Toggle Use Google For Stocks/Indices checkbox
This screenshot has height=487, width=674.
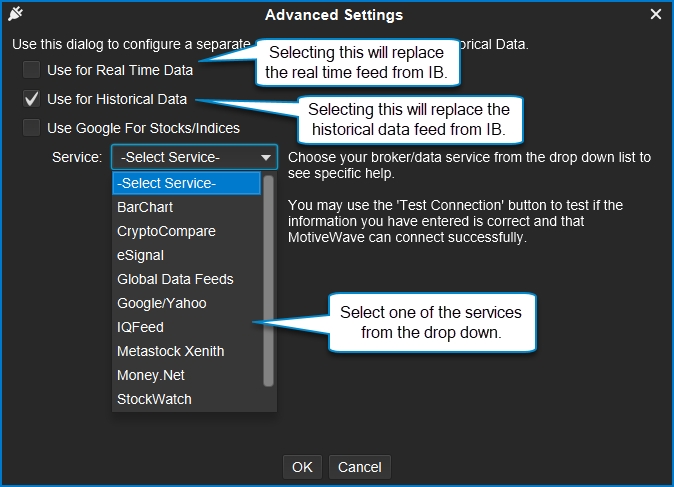point(31,128)
